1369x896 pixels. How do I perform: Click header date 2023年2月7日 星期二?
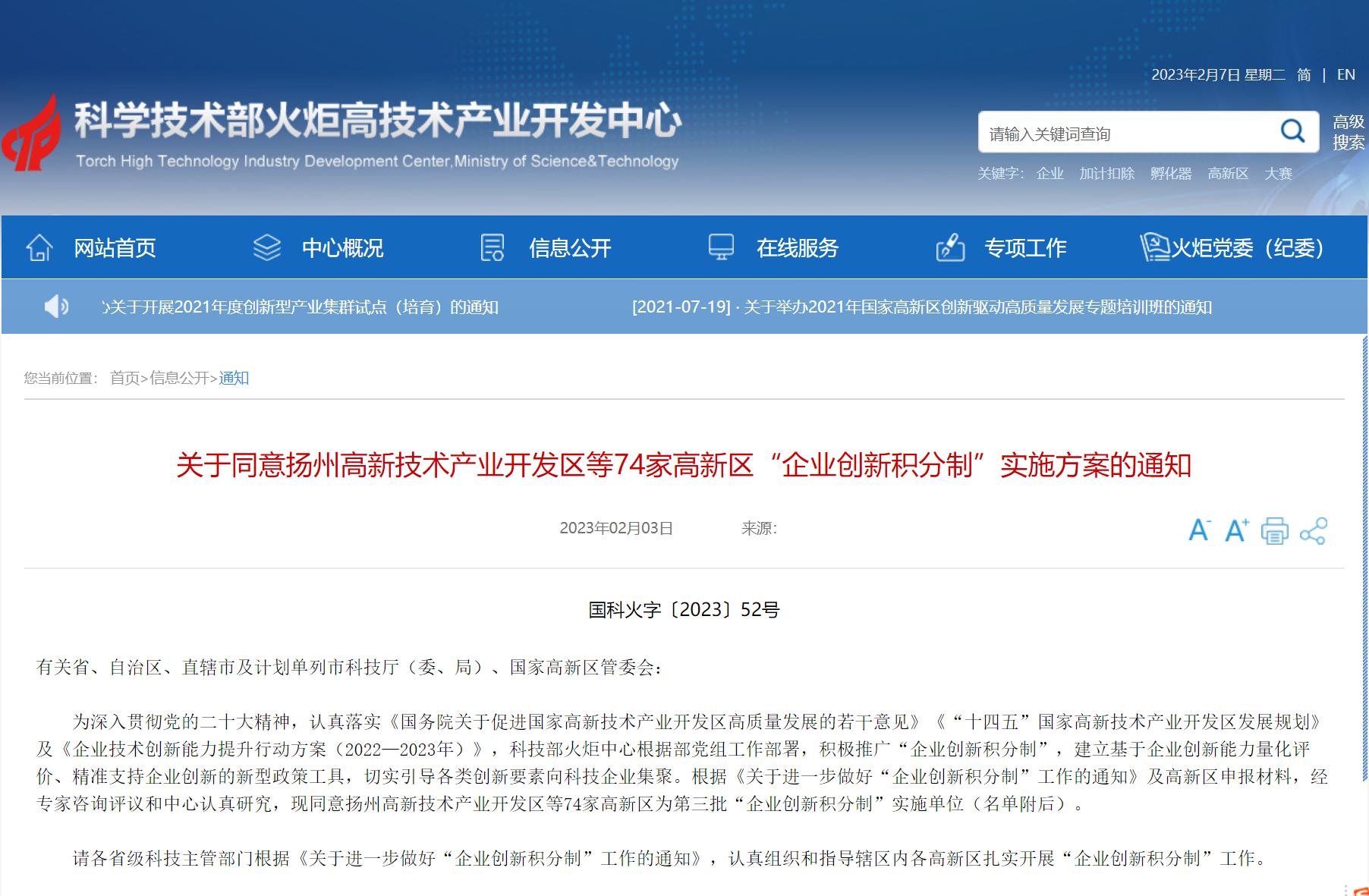tap(1218, 74)
